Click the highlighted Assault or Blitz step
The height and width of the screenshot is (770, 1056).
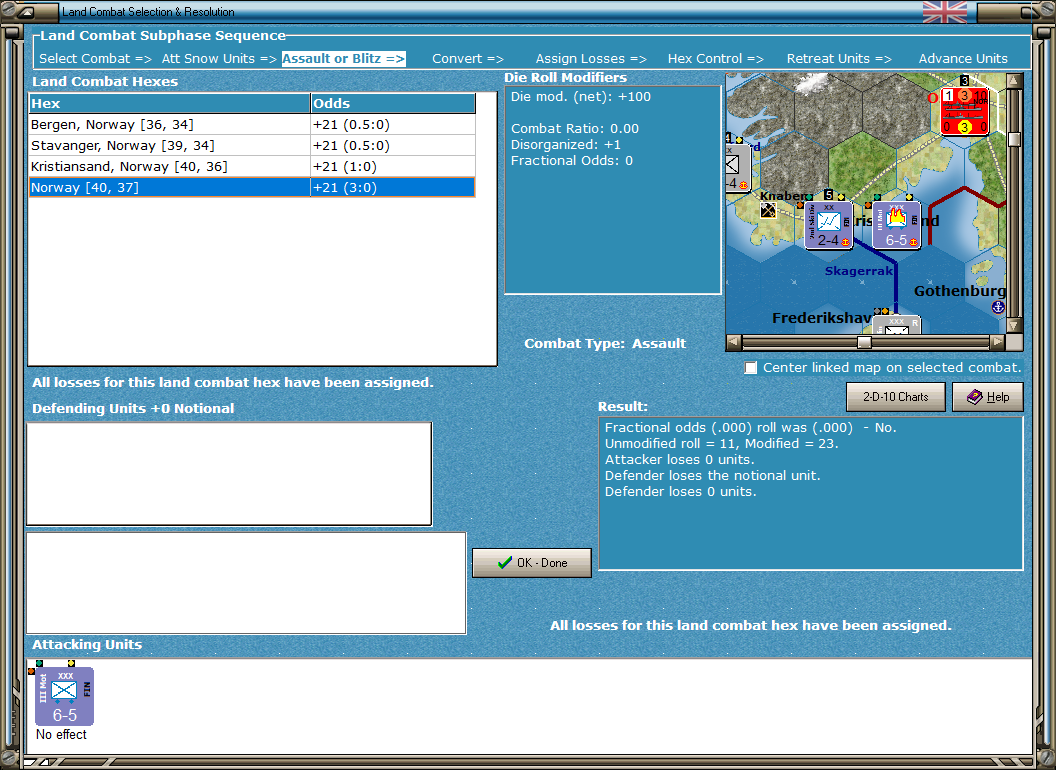(343, 59)
